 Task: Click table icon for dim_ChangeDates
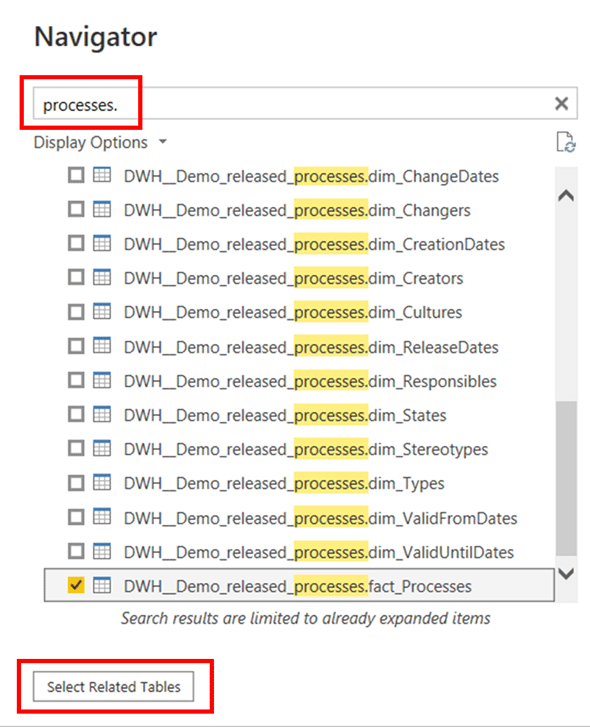pos(102,175)
